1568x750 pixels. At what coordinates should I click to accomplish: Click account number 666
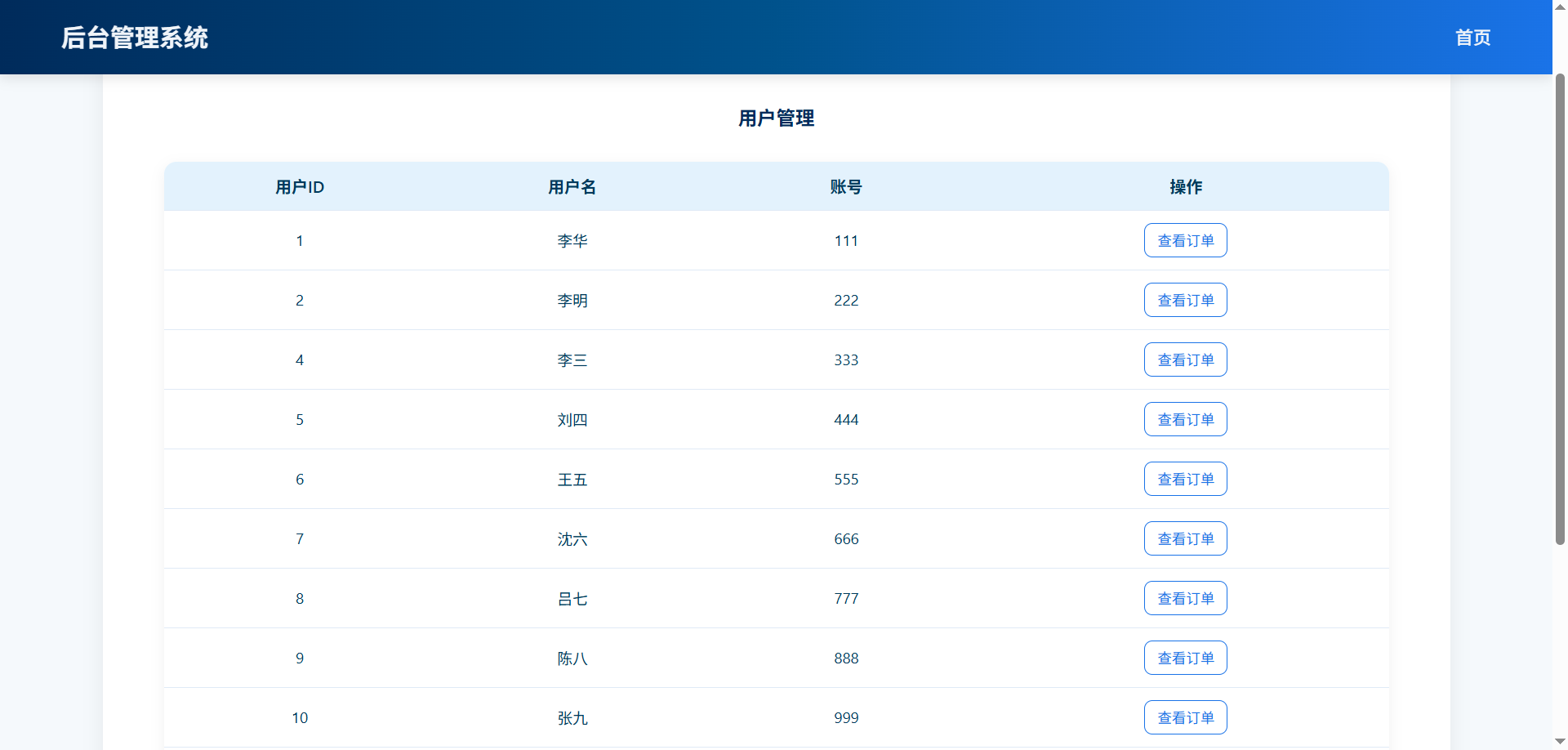tap(846, 539)
